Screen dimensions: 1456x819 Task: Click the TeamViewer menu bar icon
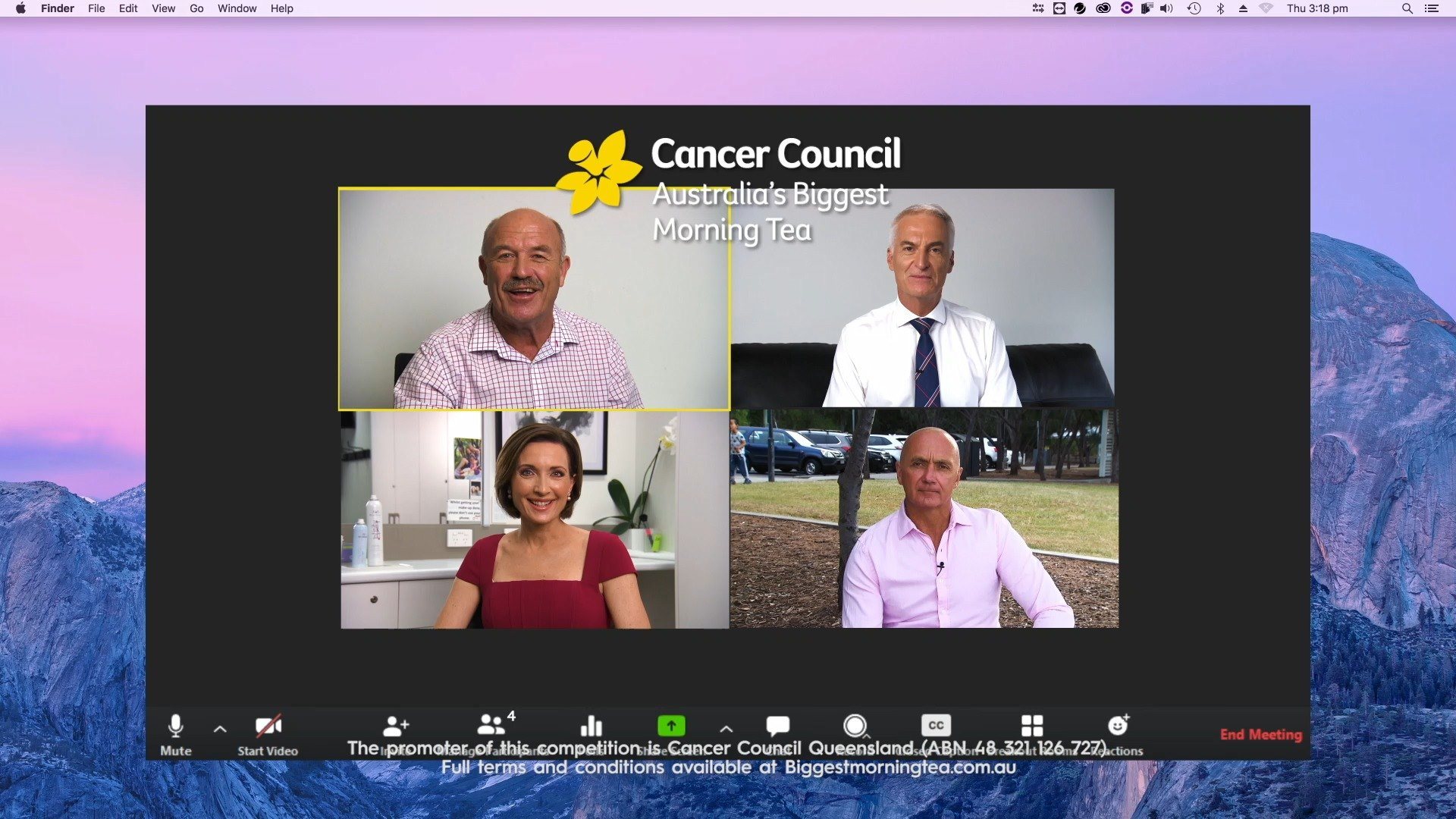click(1059, 8)
